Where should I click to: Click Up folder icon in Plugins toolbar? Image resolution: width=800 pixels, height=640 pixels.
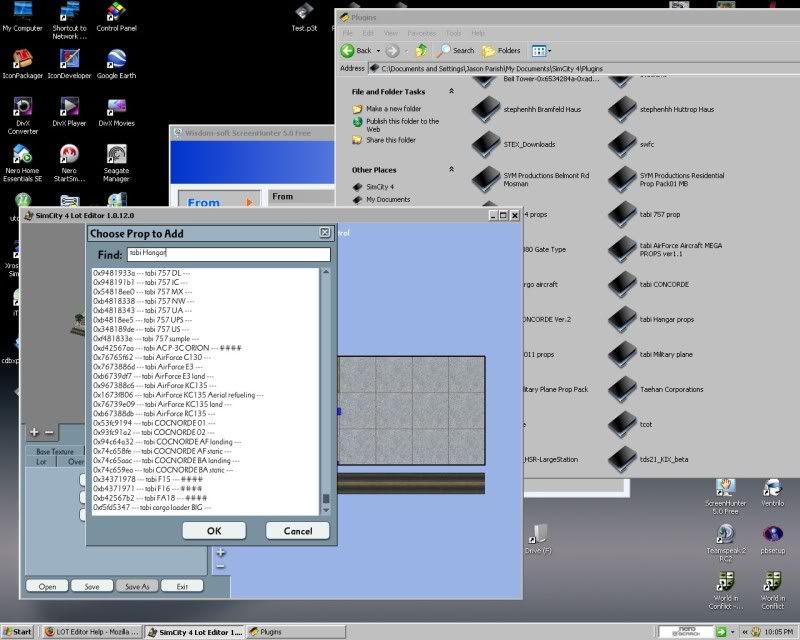pyautogui.click(x=421, y=51)
